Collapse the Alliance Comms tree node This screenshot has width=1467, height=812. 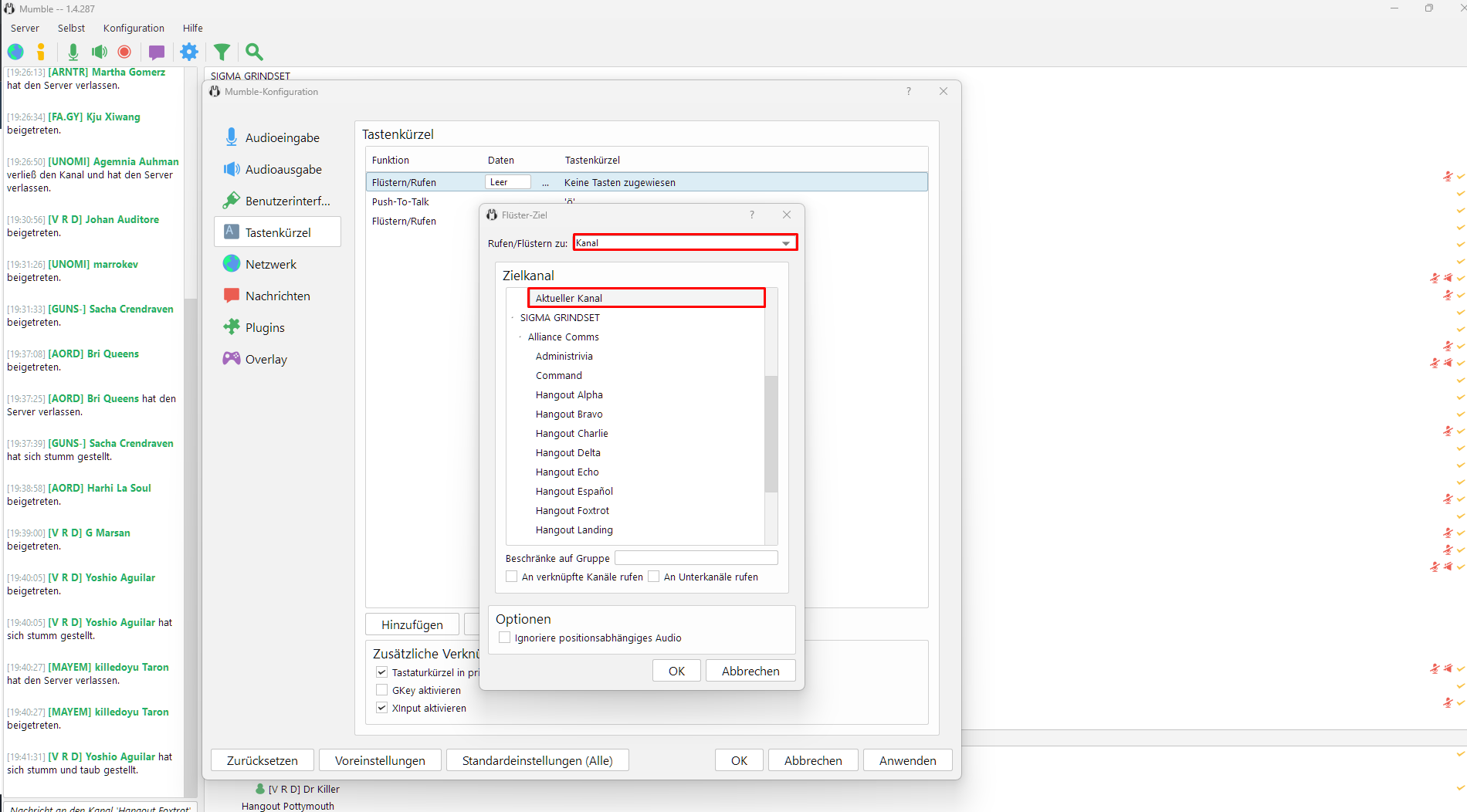point(520,337)
